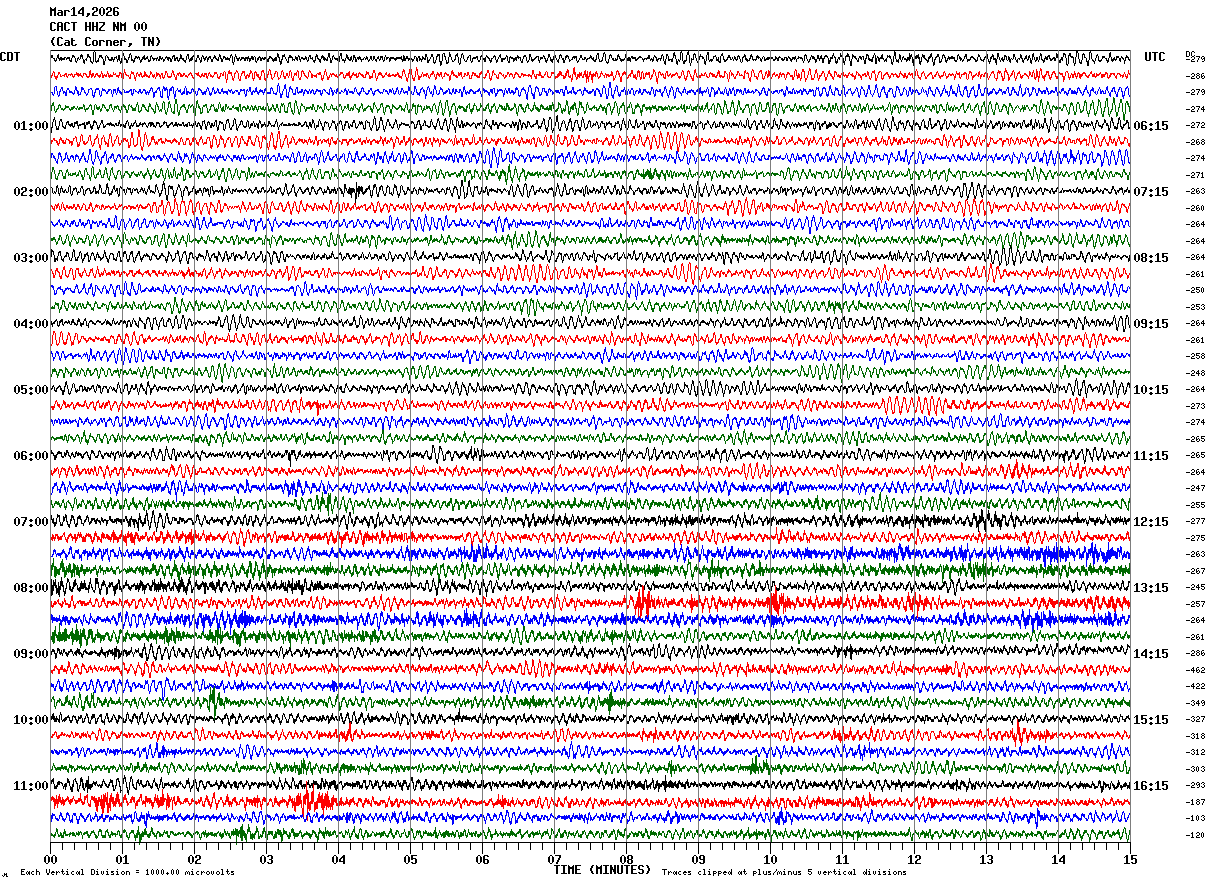Select the 06:00 CDT time label

tap(30, 456)
